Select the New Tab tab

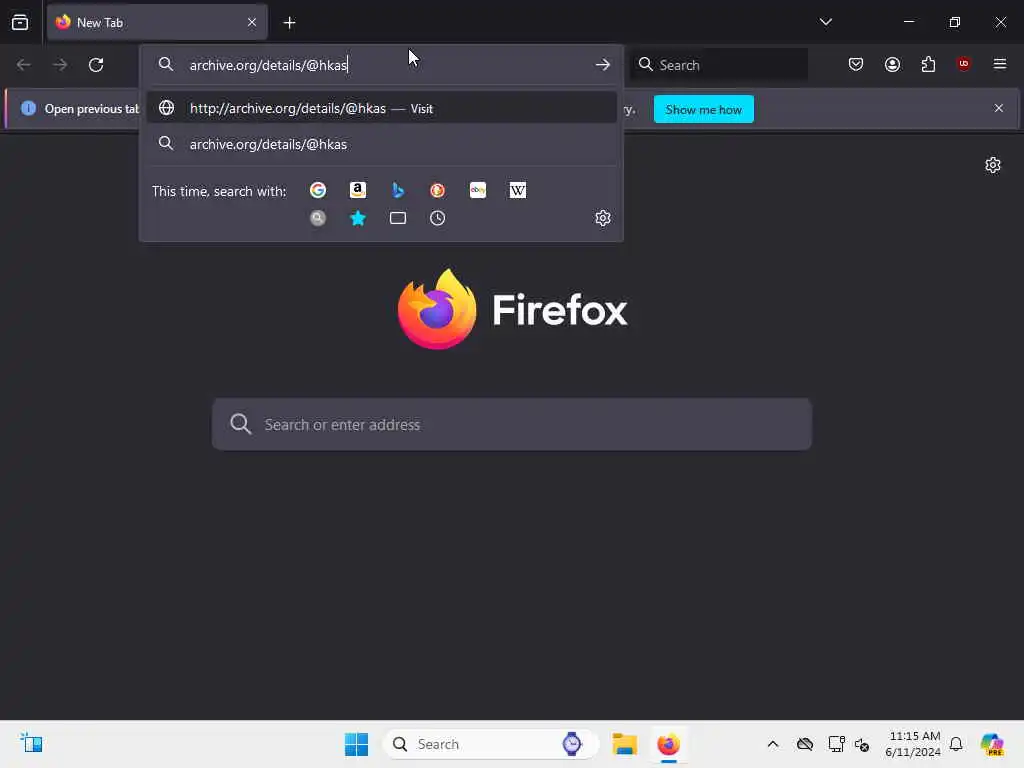[157, 22]
